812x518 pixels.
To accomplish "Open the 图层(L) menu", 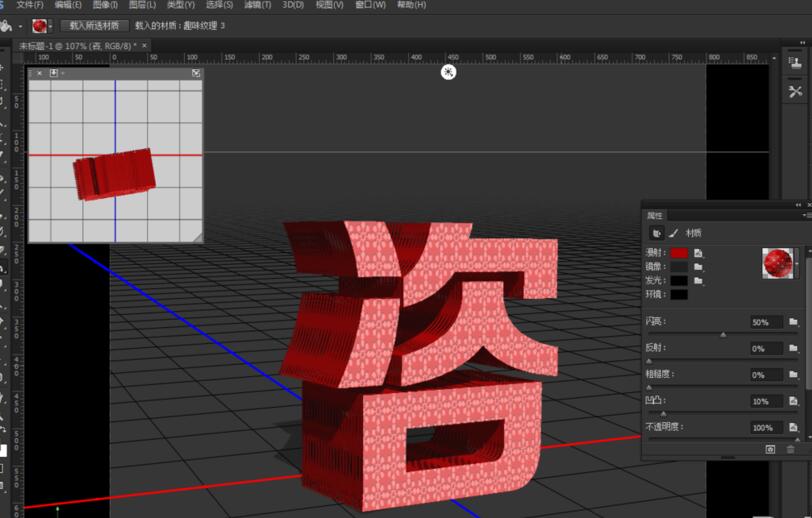I will (x=142, y=5).
